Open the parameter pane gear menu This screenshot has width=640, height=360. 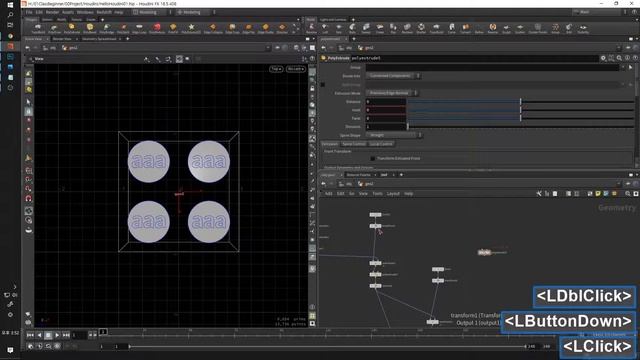click(603, 58)
